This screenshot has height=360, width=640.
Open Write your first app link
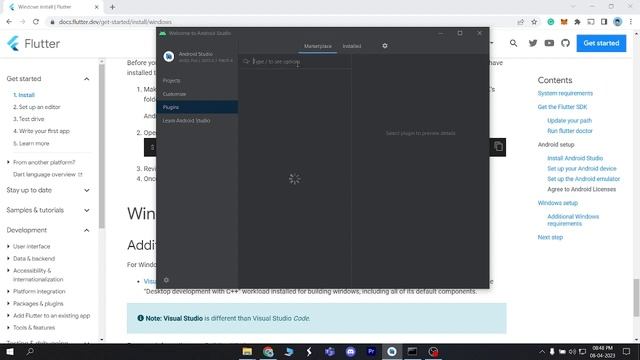click(41, 131)
